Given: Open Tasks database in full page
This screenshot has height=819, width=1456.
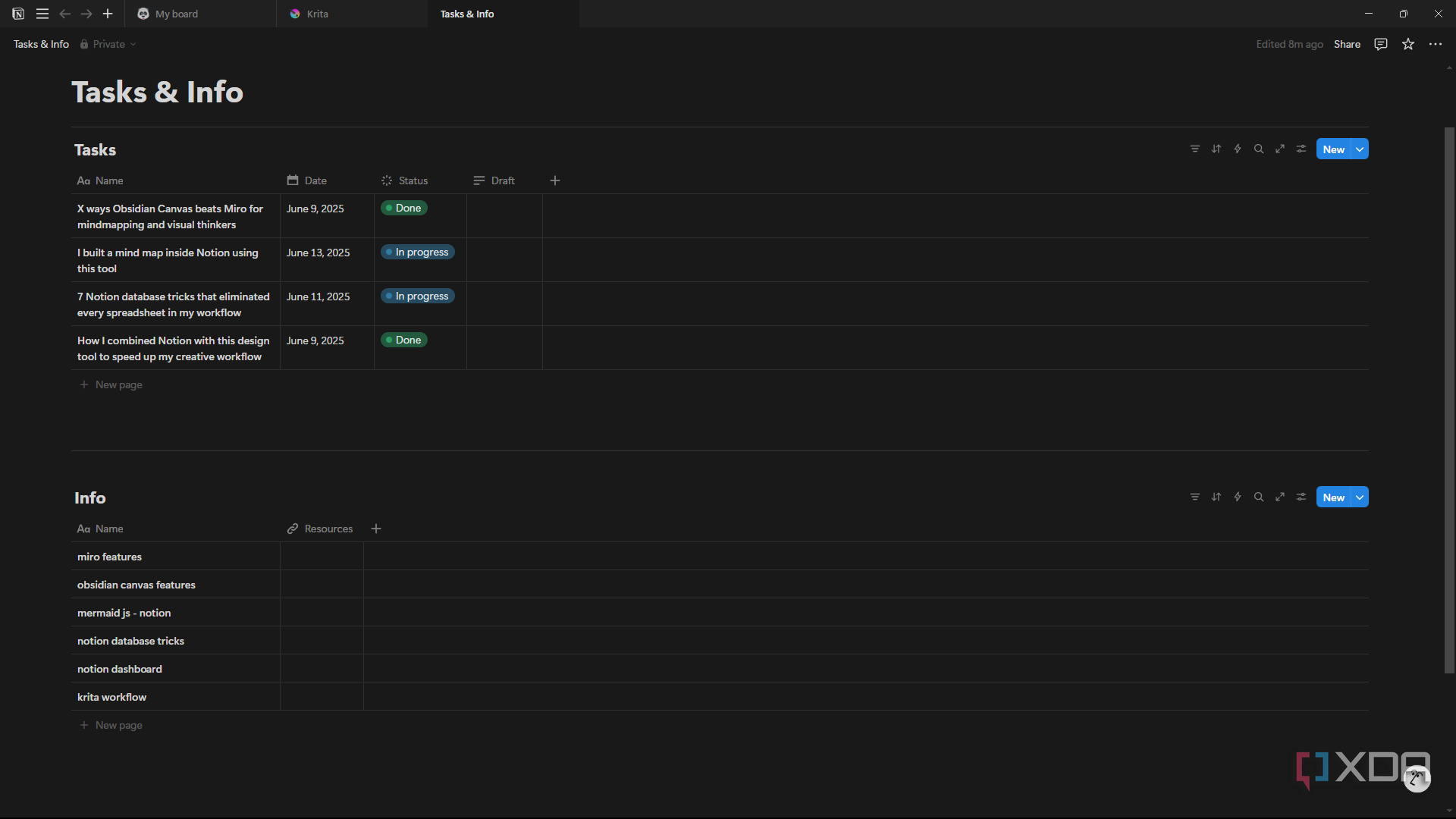Looking at the screenshot, I should click(x=1280, y=149).
